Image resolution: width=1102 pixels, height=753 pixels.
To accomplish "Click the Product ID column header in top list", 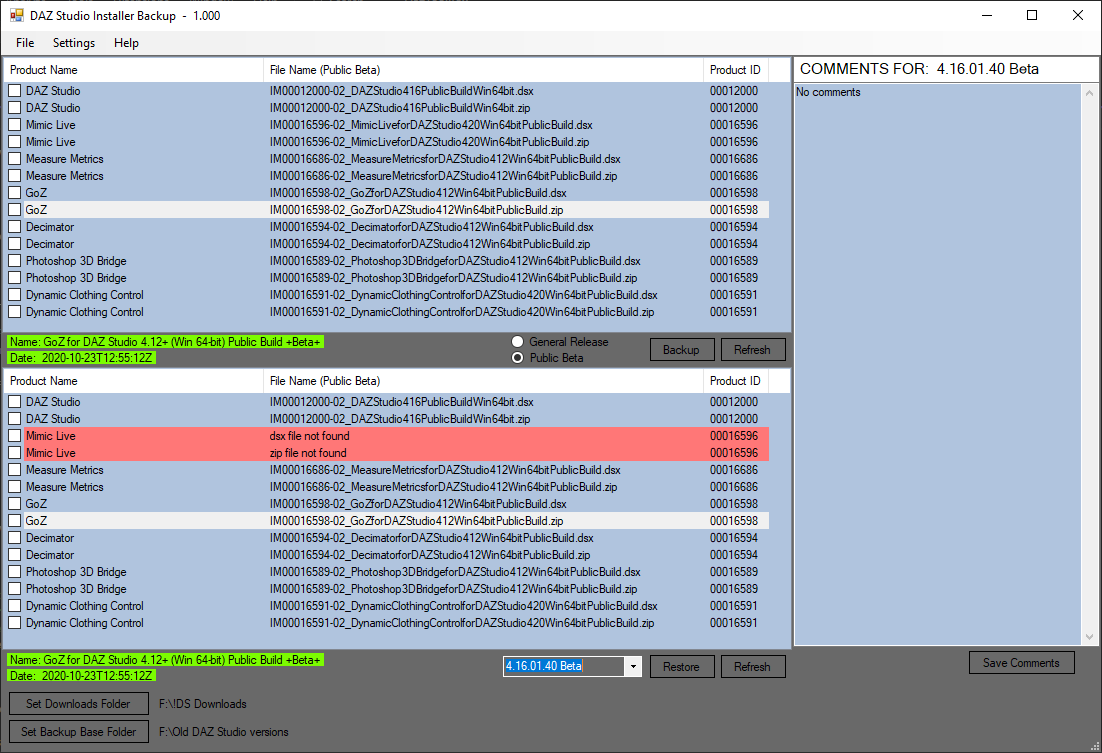I will (735, 70).
